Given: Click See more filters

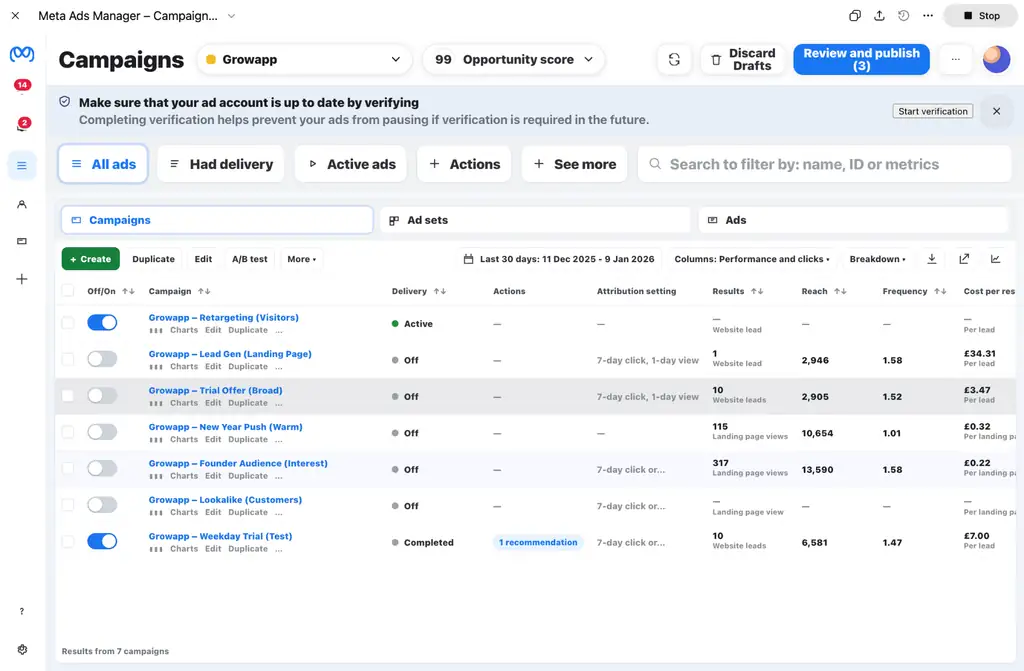Looking at the screenshot, I should pyautogui.click(x=575, y=164).
